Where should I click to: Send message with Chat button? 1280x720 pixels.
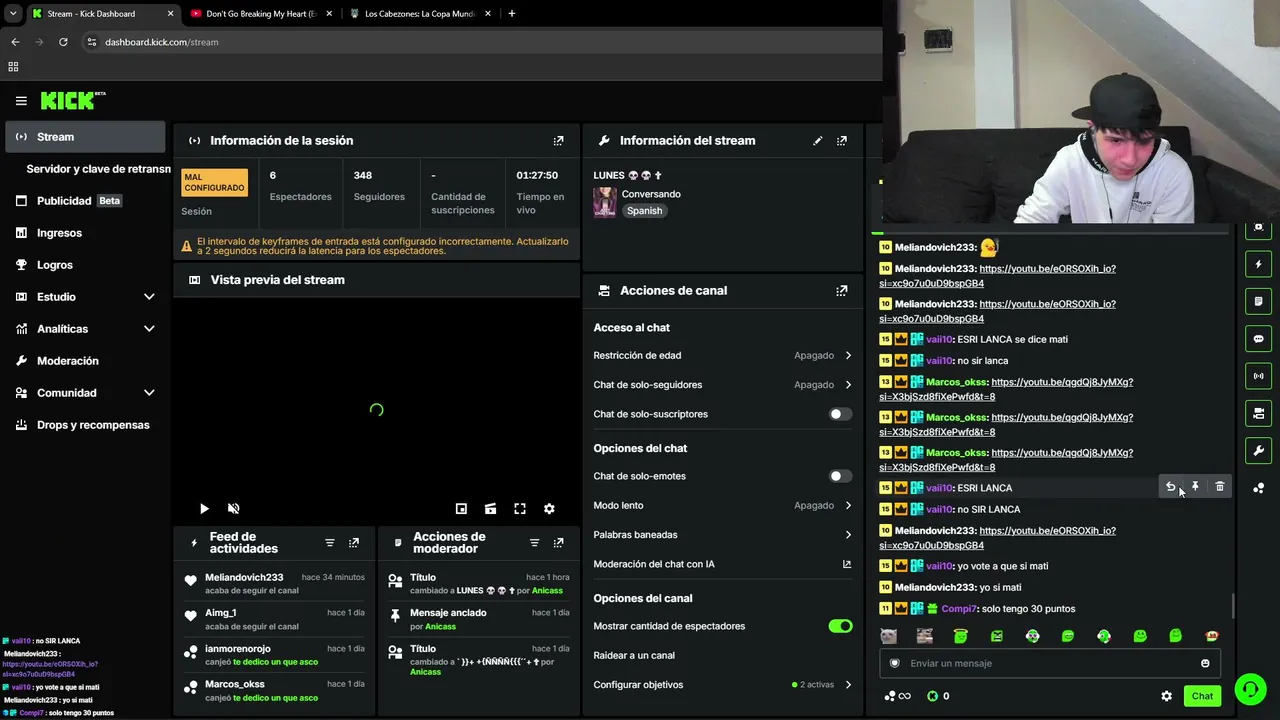coord(1202,696)
